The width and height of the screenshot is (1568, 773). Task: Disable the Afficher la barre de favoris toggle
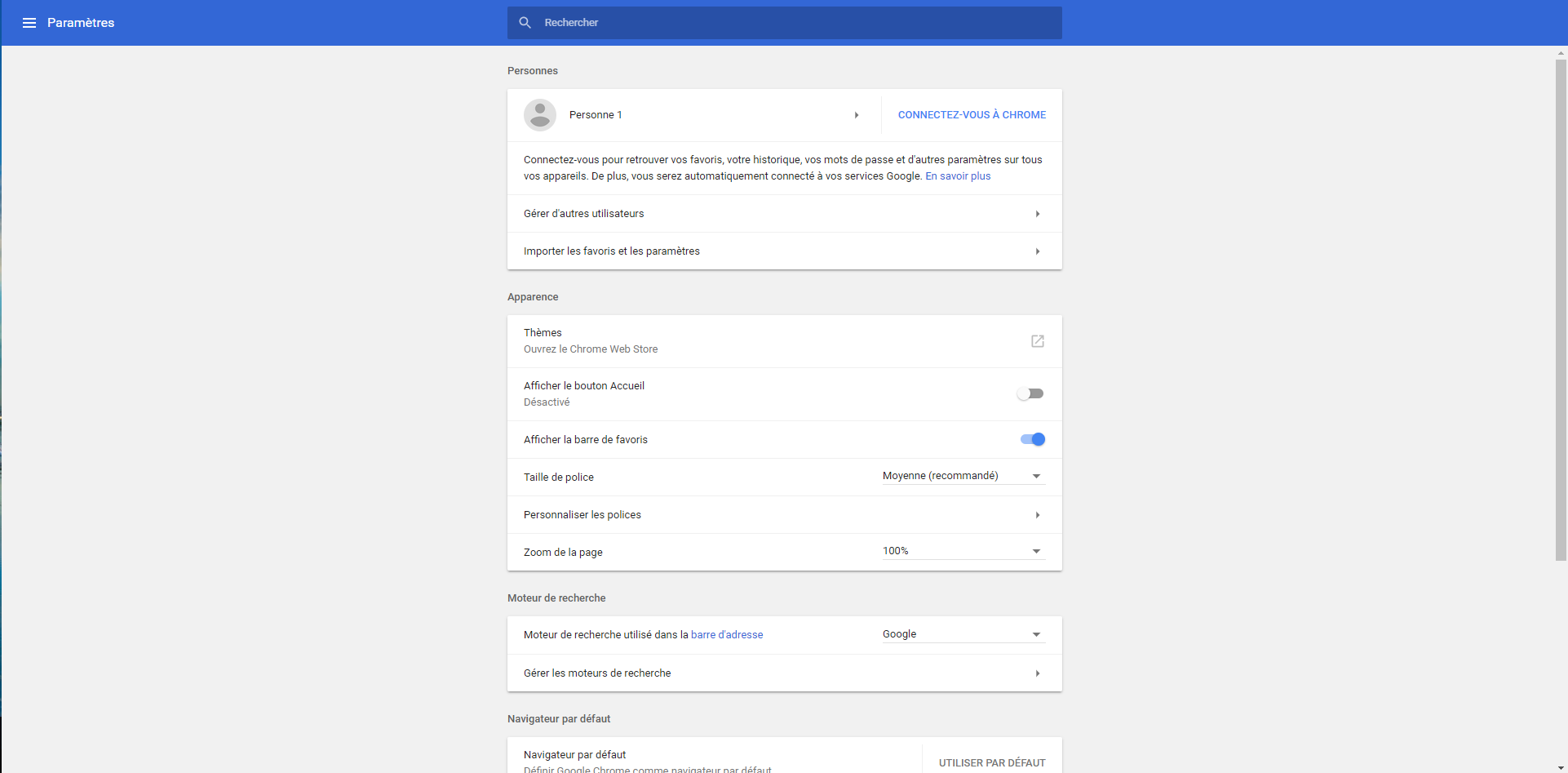(1032, 439)
